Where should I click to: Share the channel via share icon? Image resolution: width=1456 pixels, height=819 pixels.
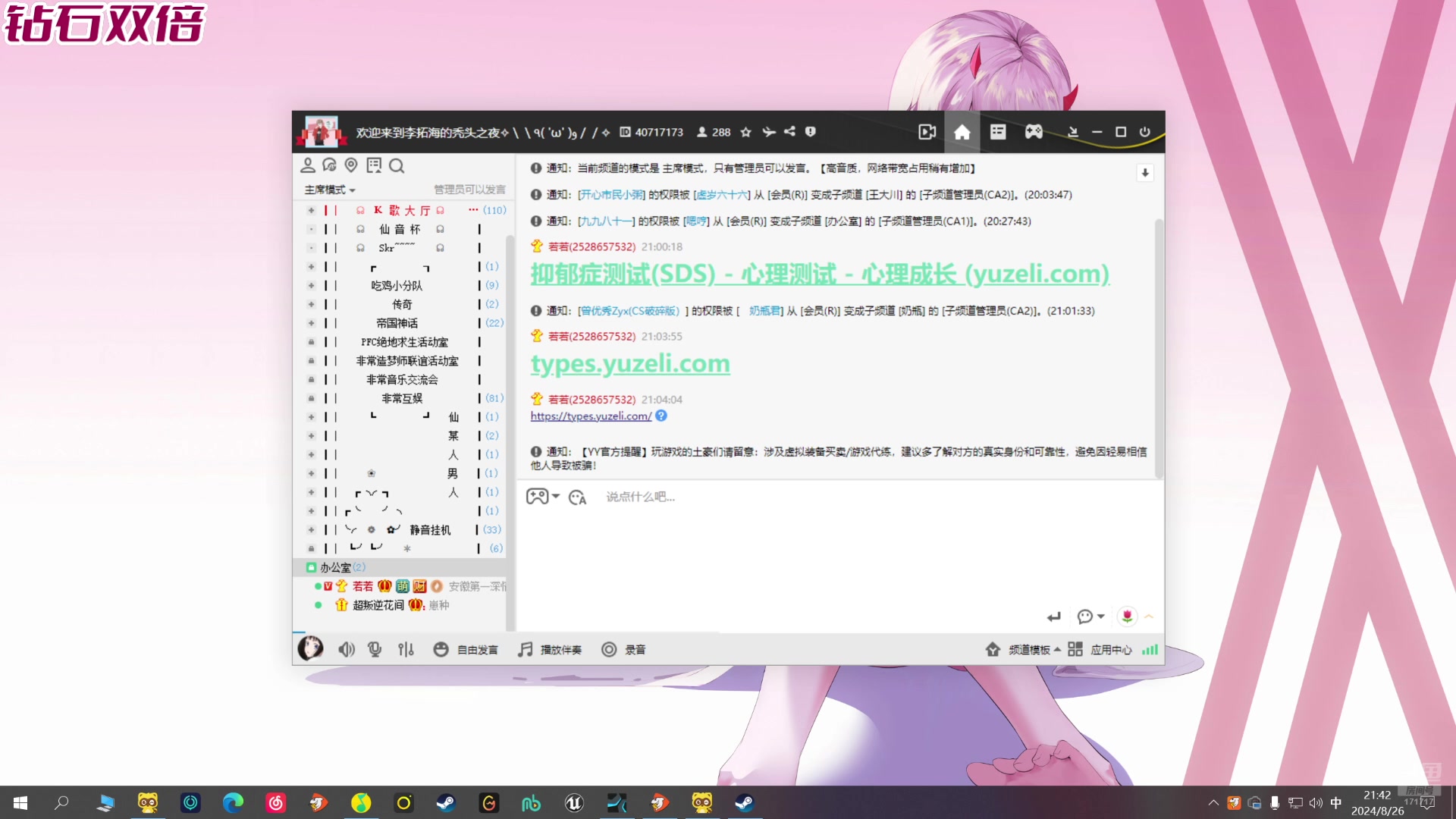pyautogui.click(x=789, y=132)
